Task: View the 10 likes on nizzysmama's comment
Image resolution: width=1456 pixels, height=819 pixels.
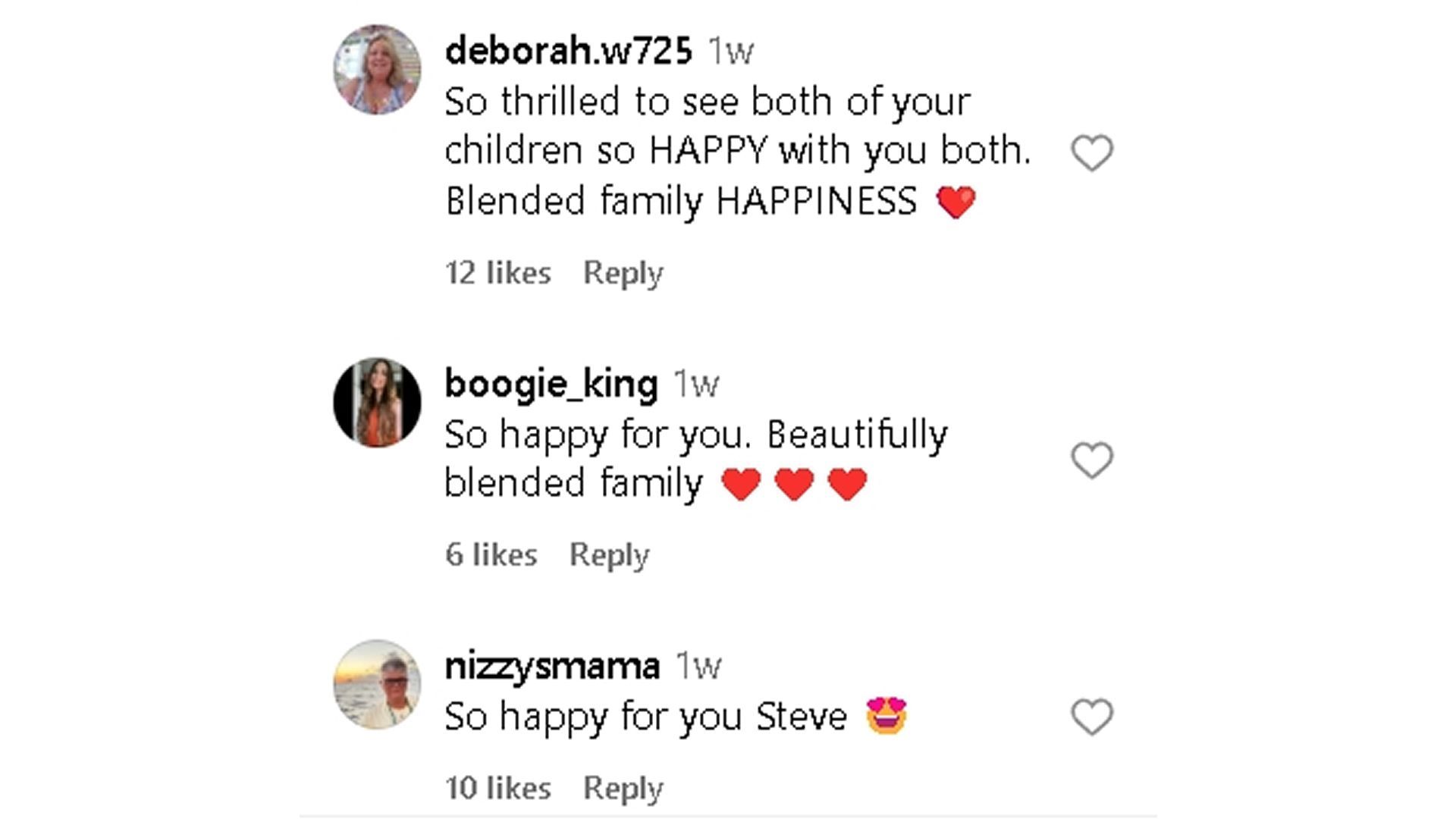Action: tap(497, 789)
